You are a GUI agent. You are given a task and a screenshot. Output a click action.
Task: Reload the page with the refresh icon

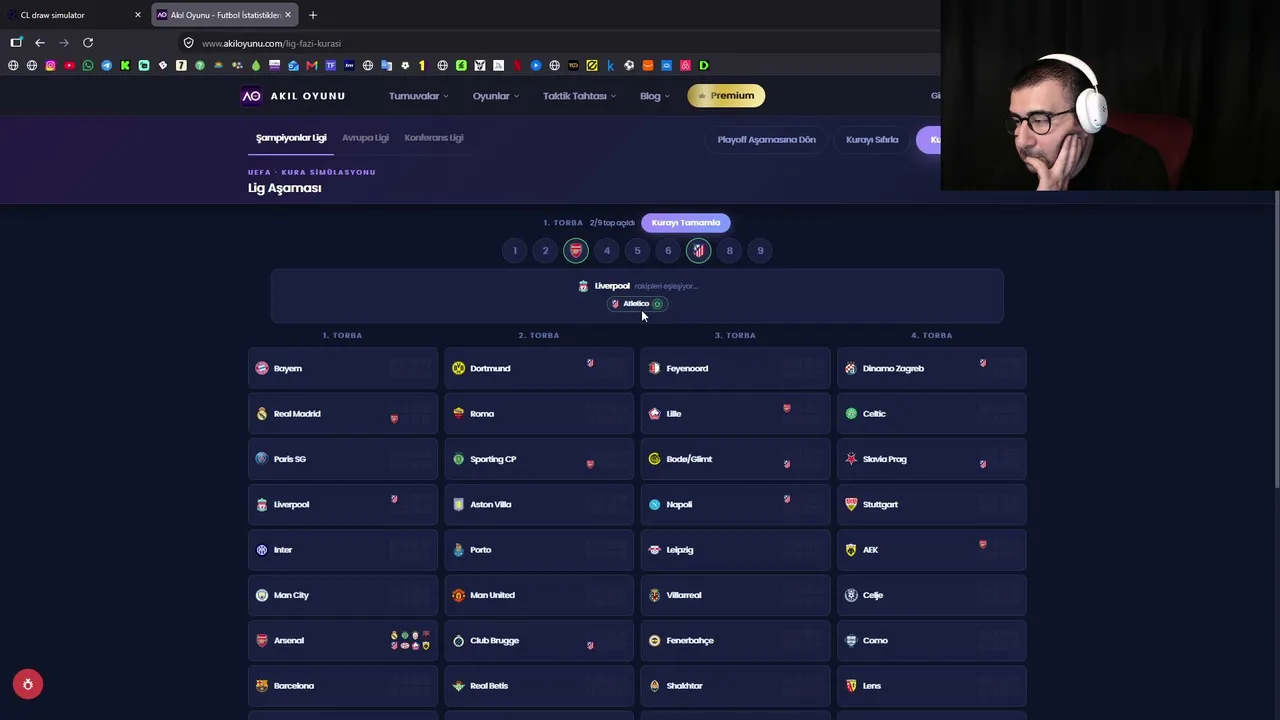(88, 43)
